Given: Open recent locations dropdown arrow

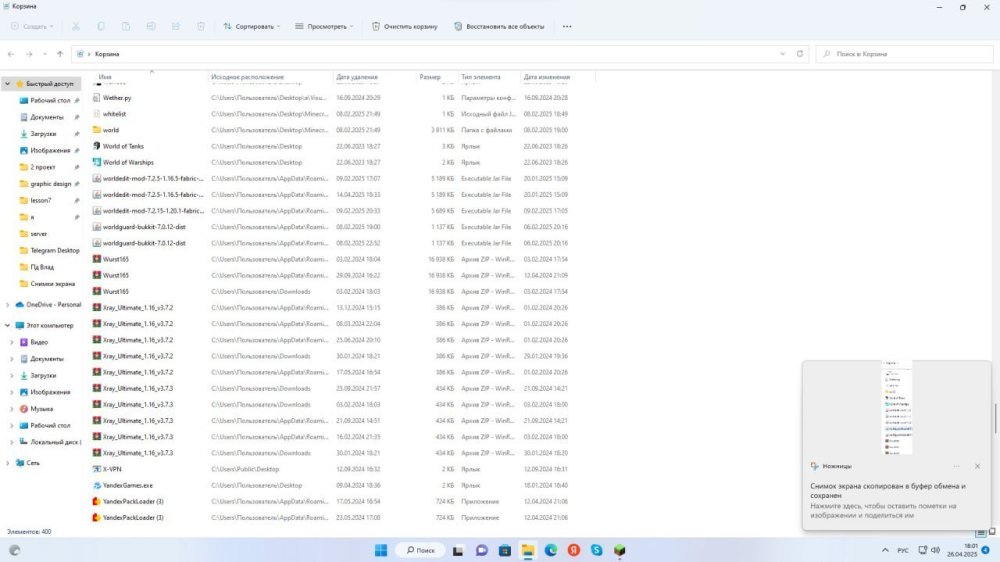Looking at the screenshot, I should [x=45, y=54].
